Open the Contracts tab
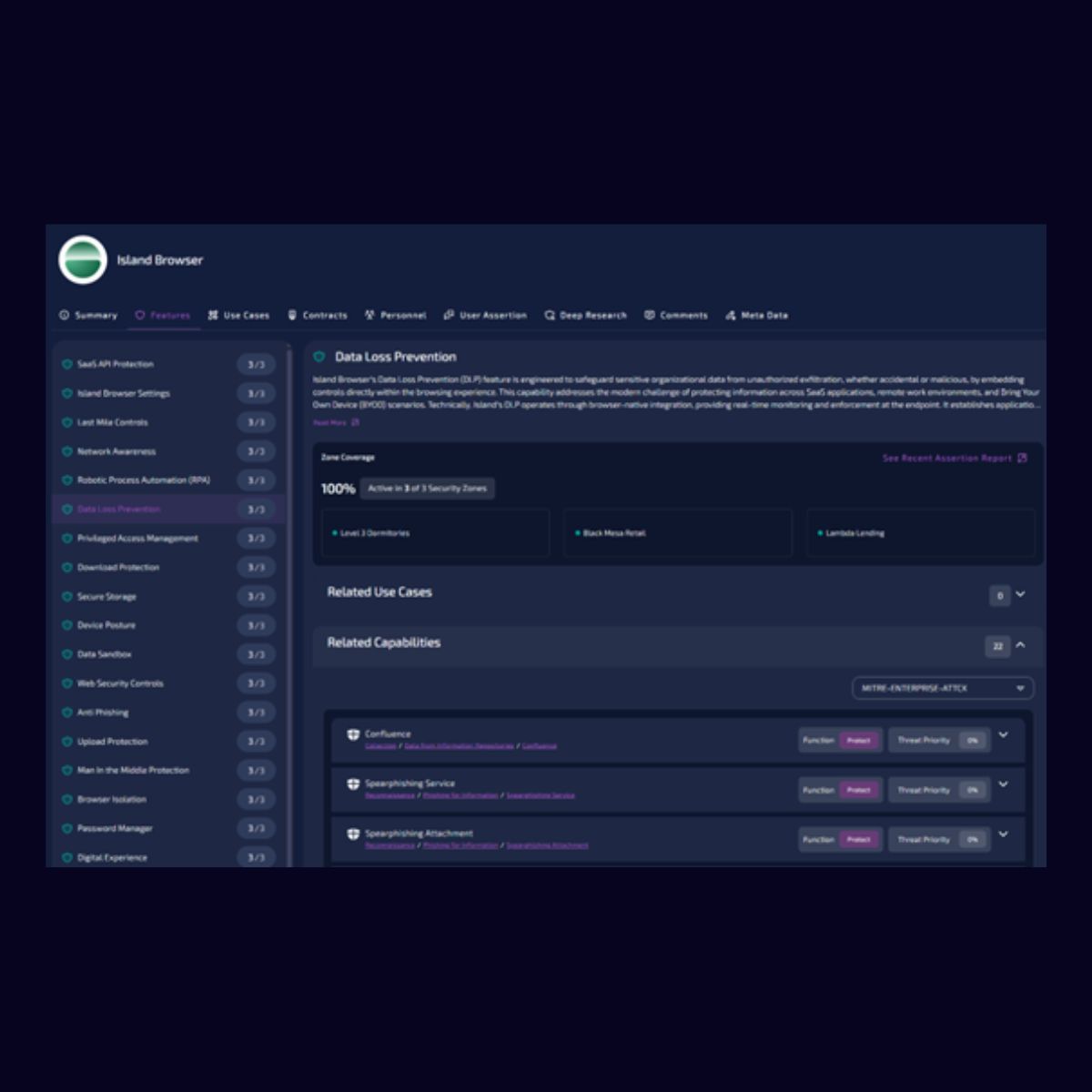The image size is (1092, 1092). [318, 315]
